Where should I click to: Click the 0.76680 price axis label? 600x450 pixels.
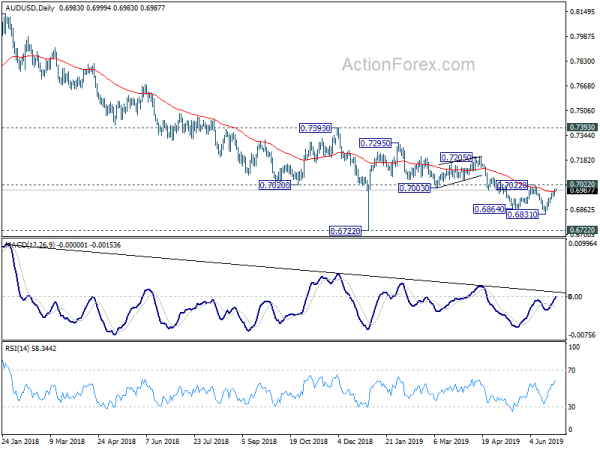tap(582, 86)
